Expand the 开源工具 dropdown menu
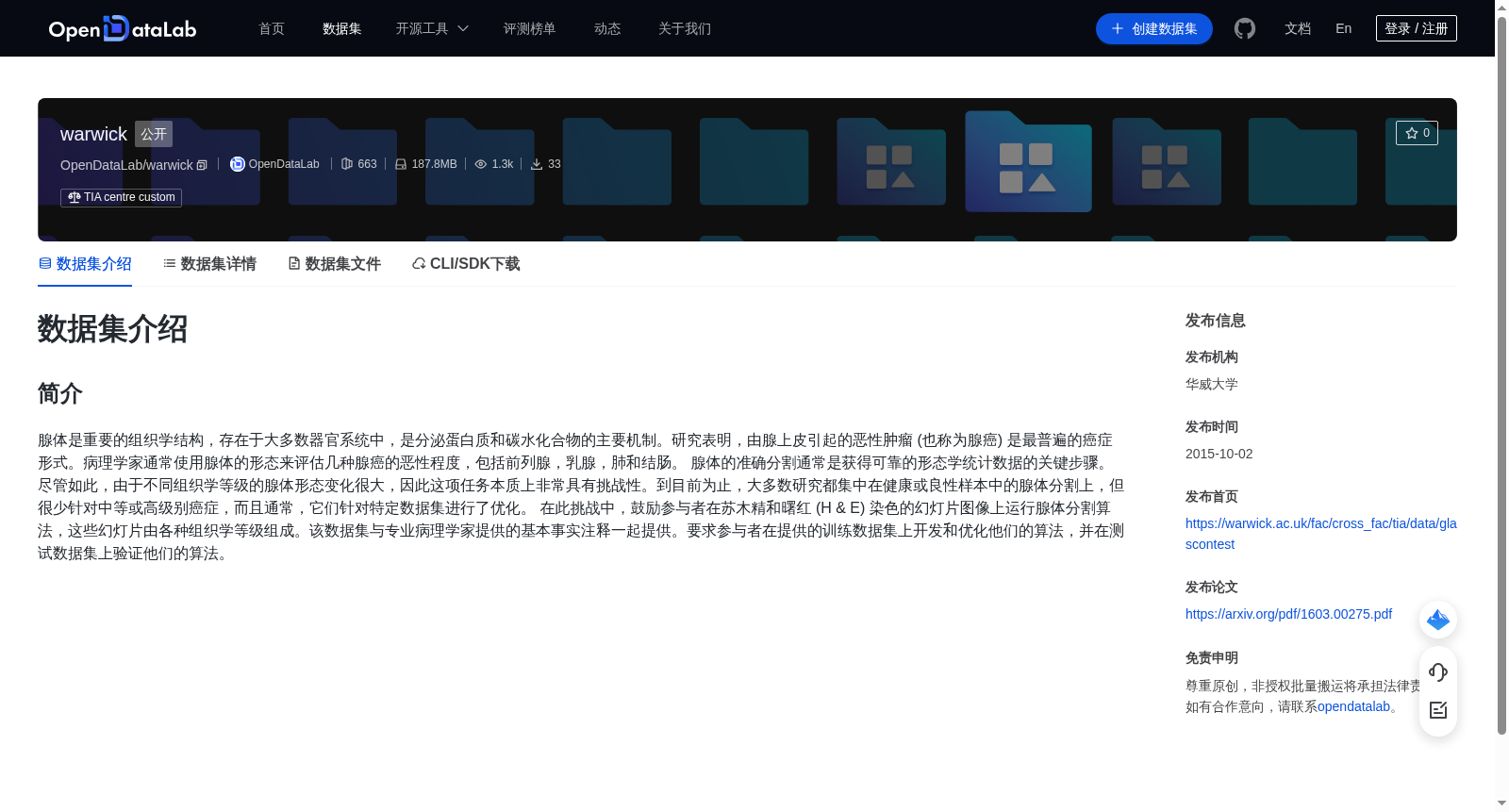The image size is (1509, 812). [x=432, y=29]
